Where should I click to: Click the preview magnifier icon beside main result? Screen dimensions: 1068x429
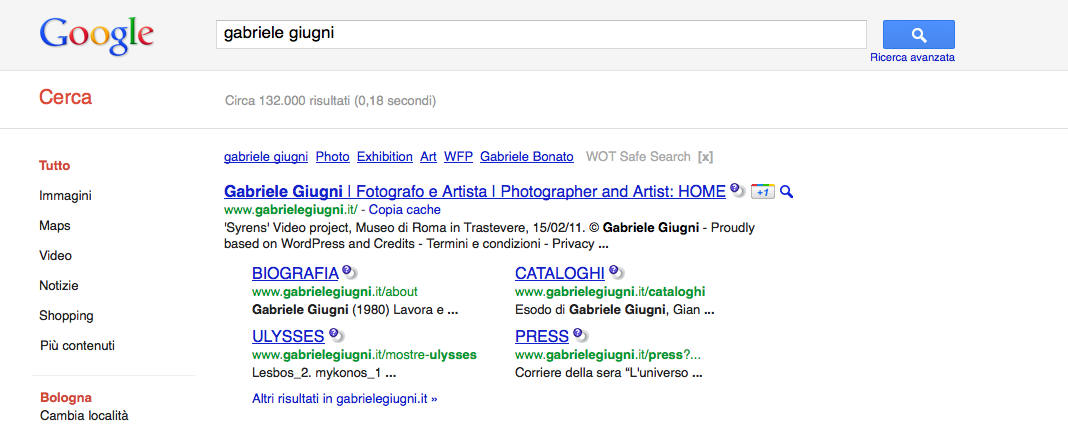tap(787, 192)
